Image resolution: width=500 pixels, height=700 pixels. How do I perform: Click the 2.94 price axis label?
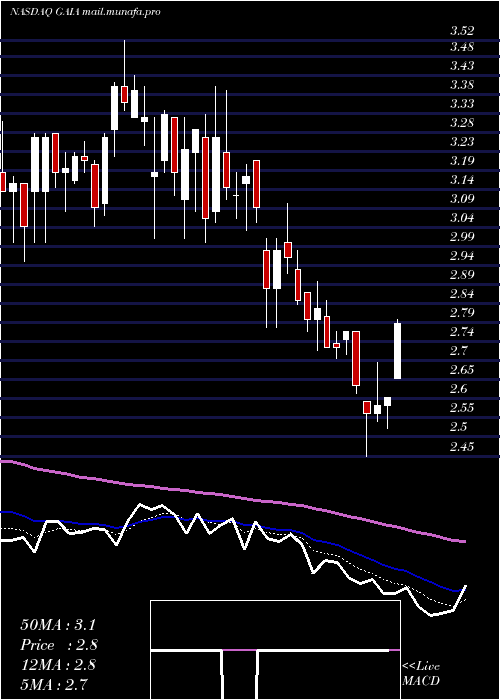[462, 255]
